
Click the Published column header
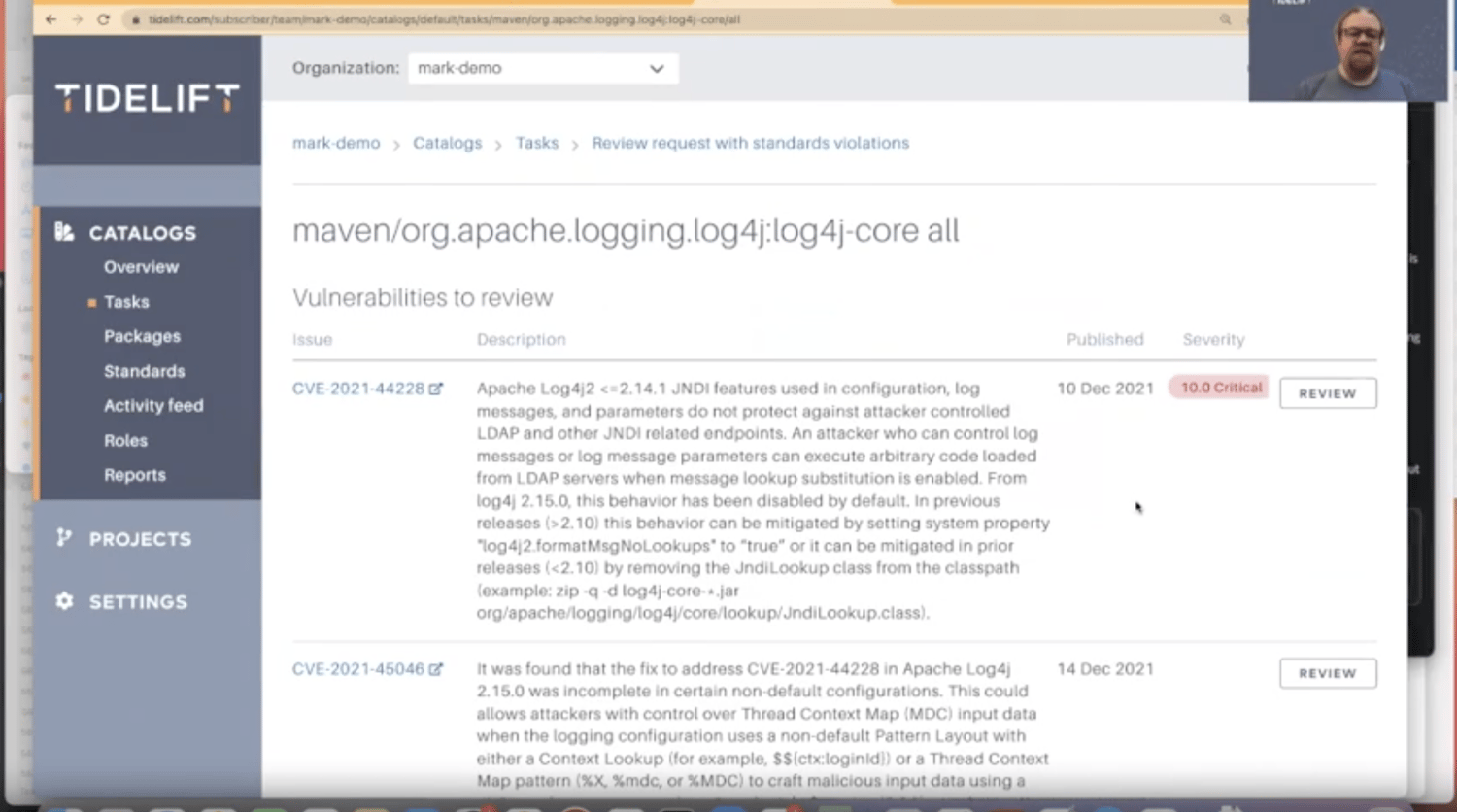1104,340
